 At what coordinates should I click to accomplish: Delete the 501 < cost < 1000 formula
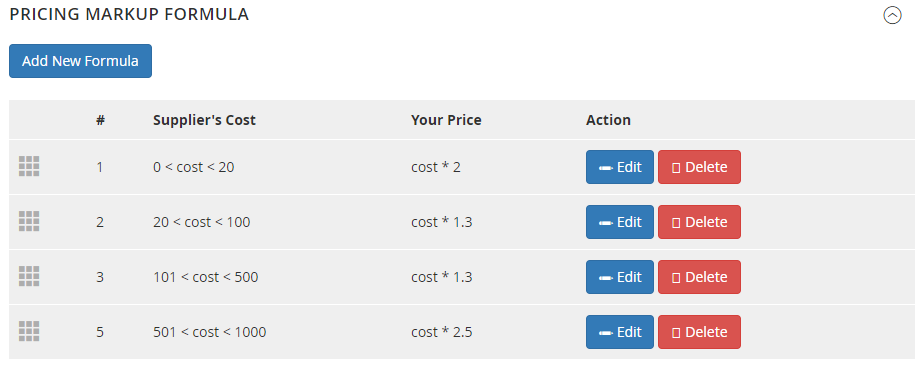[x=699, y=332]
